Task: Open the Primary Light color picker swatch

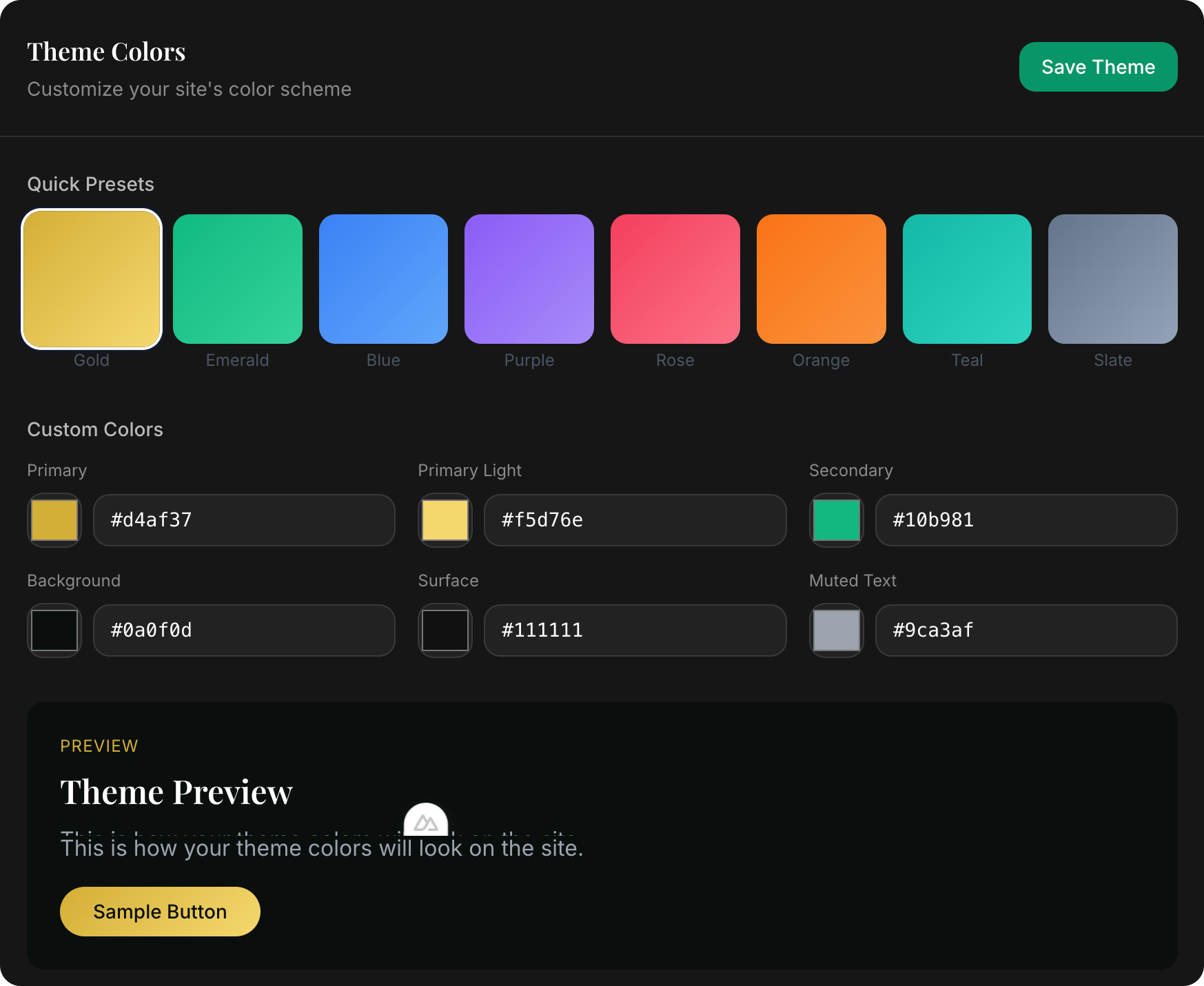Action: click(445, 520)
